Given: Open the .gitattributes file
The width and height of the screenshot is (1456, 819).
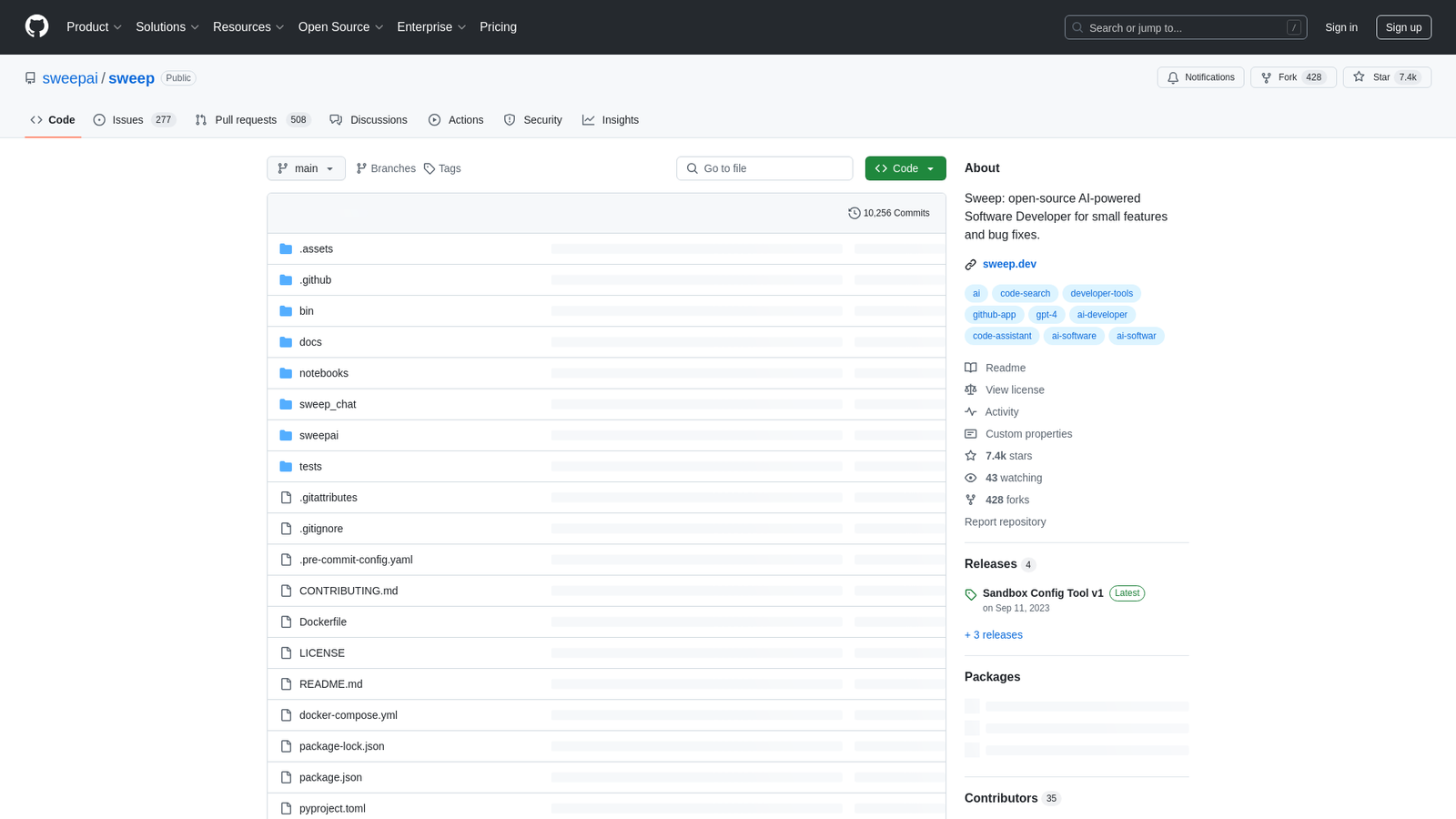Looking at the screenshot, I should pyautogui.click(x=329, y=497).
